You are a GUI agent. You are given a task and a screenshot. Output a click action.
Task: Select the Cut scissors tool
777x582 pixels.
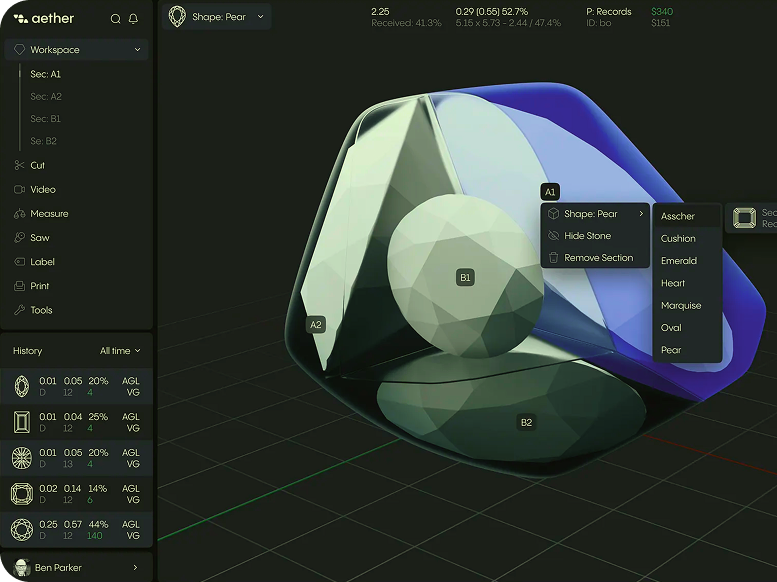[37, 165]
